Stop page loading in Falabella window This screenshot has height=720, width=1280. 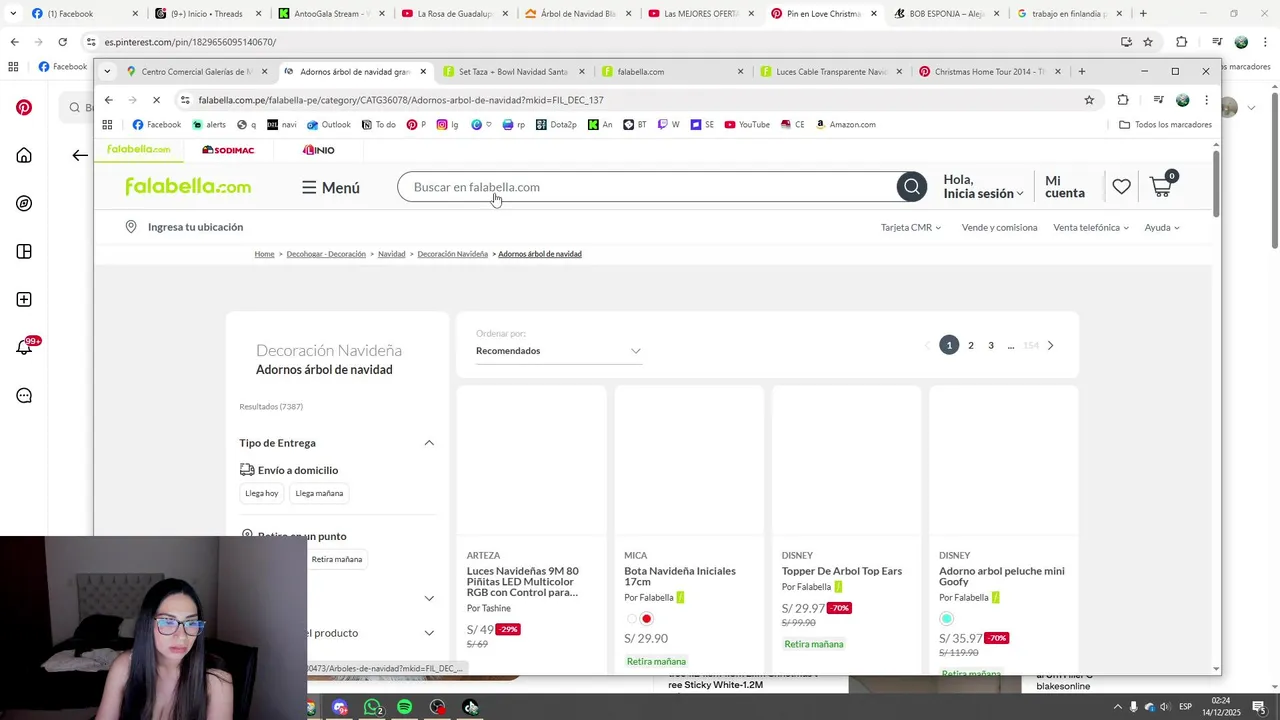(x=156, y=100)
